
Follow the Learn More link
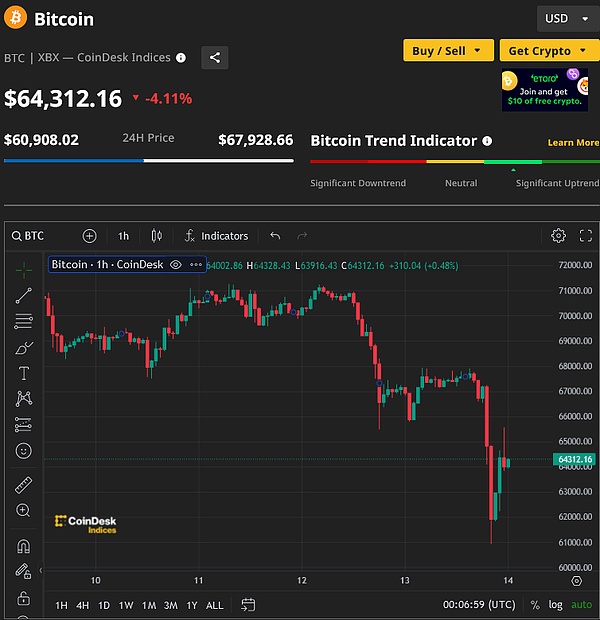pos(573,143)
